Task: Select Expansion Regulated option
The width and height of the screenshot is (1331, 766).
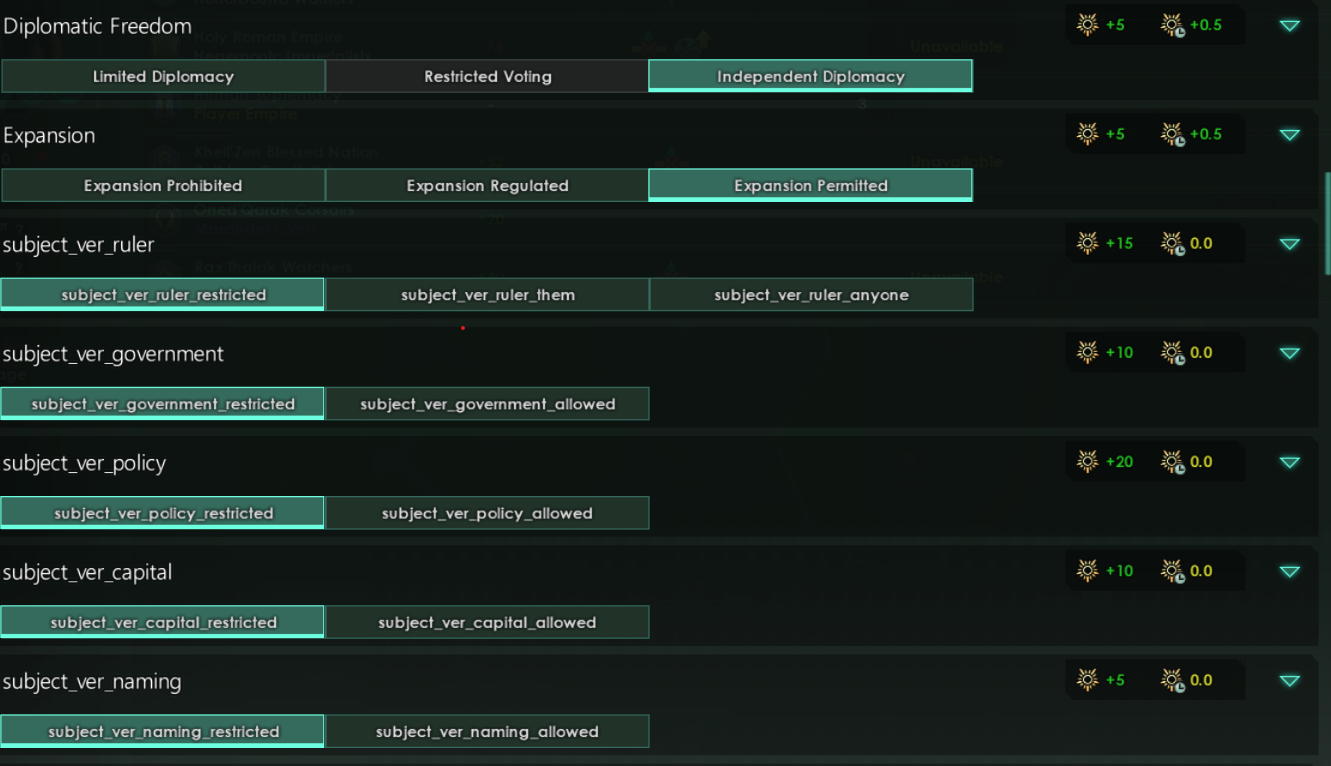Action: [487, 185]
